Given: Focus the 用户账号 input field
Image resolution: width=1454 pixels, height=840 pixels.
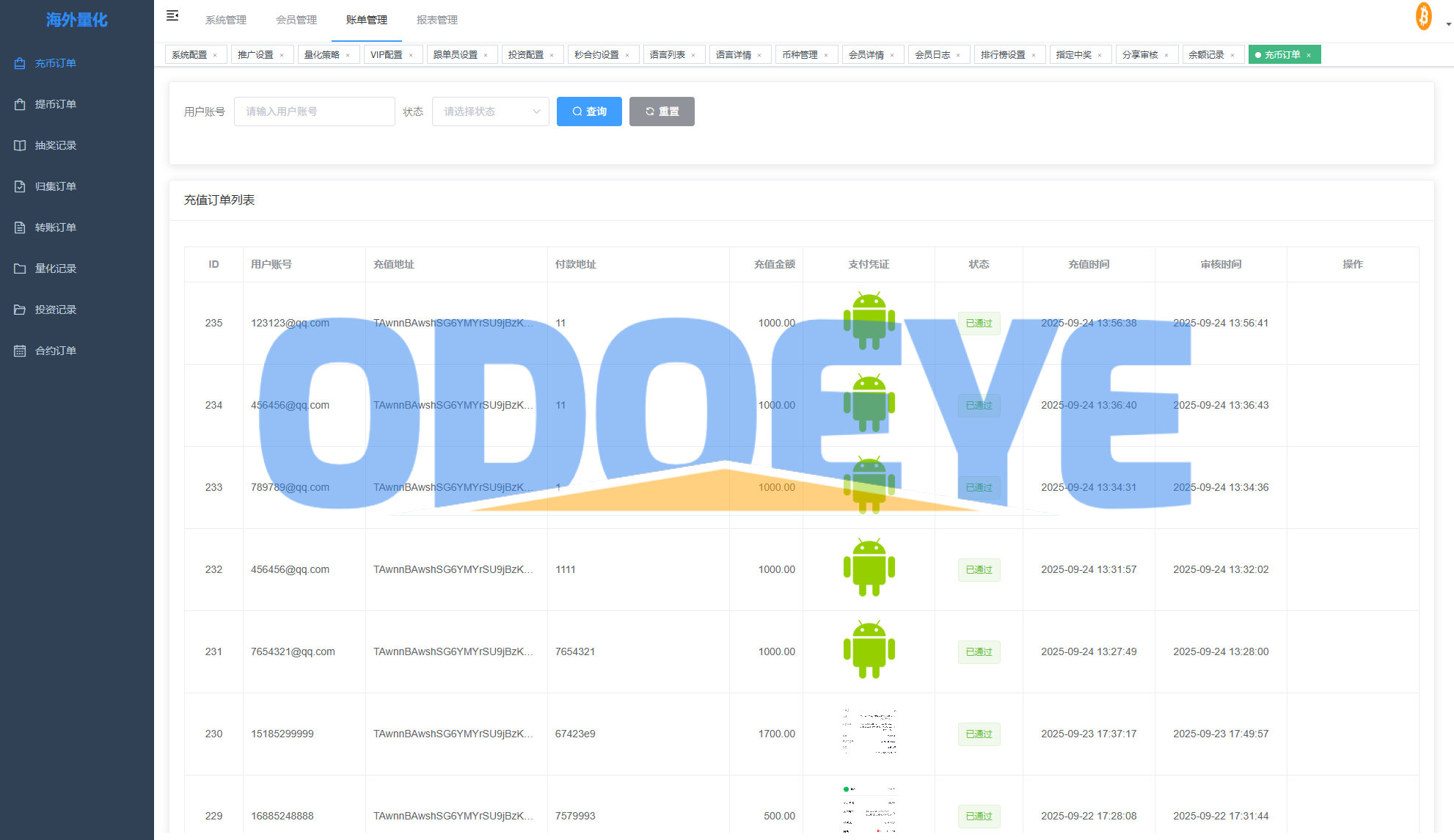Looking at the screenshot, I should pos(314,112).
